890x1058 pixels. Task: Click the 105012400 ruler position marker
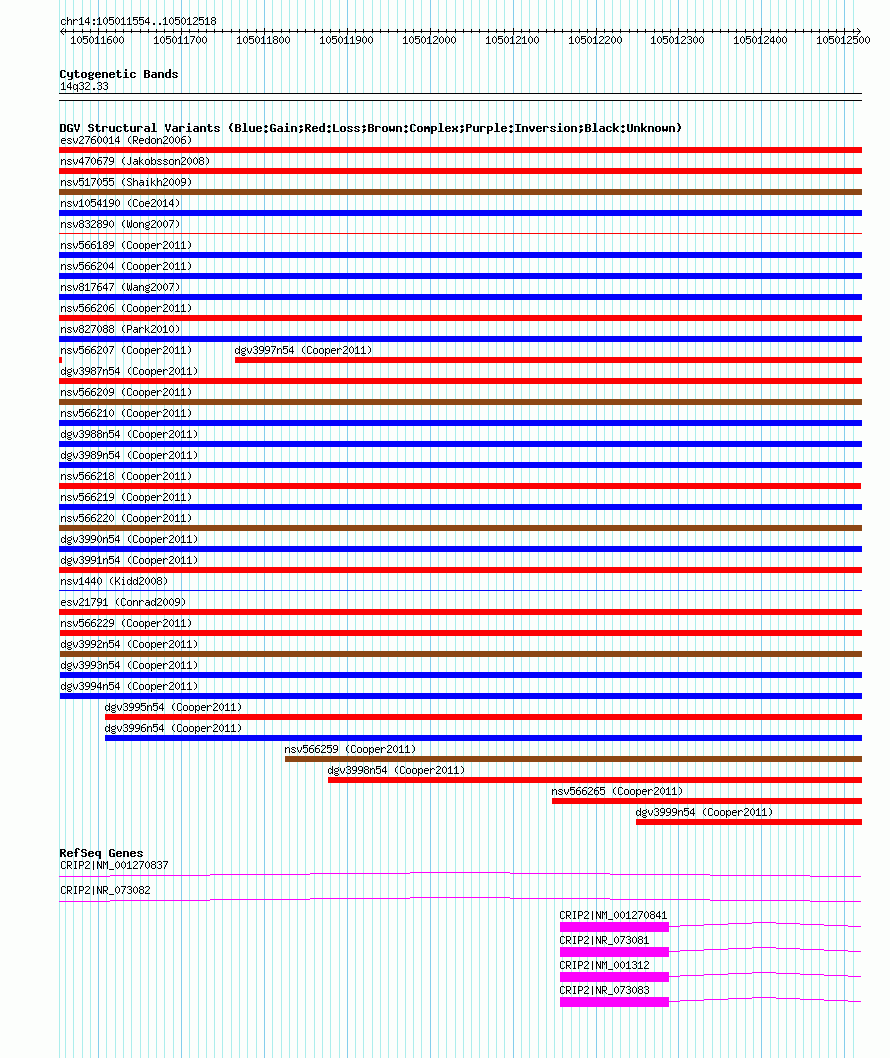pos(760,40)
